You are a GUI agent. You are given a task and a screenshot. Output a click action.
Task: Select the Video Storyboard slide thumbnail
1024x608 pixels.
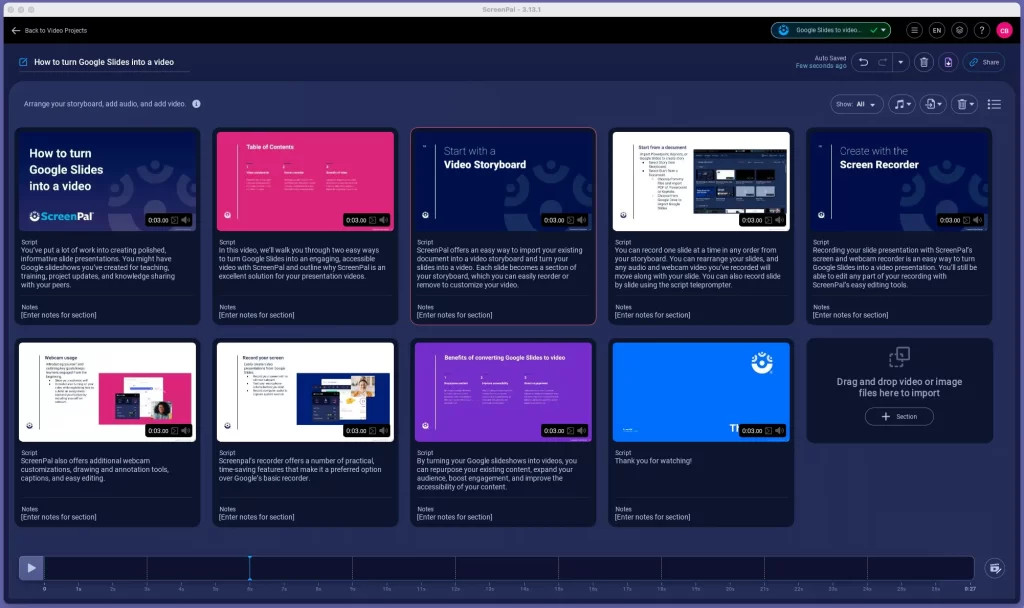pos(503,181)
